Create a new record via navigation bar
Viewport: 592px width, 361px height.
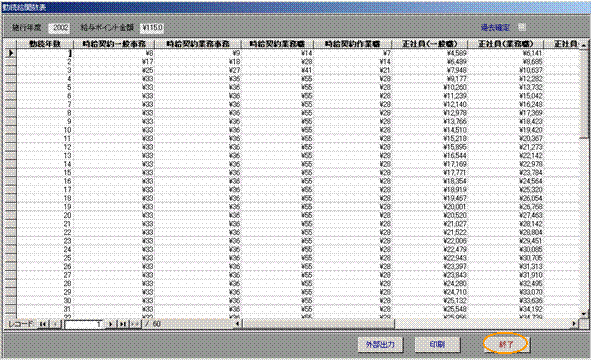135,324
